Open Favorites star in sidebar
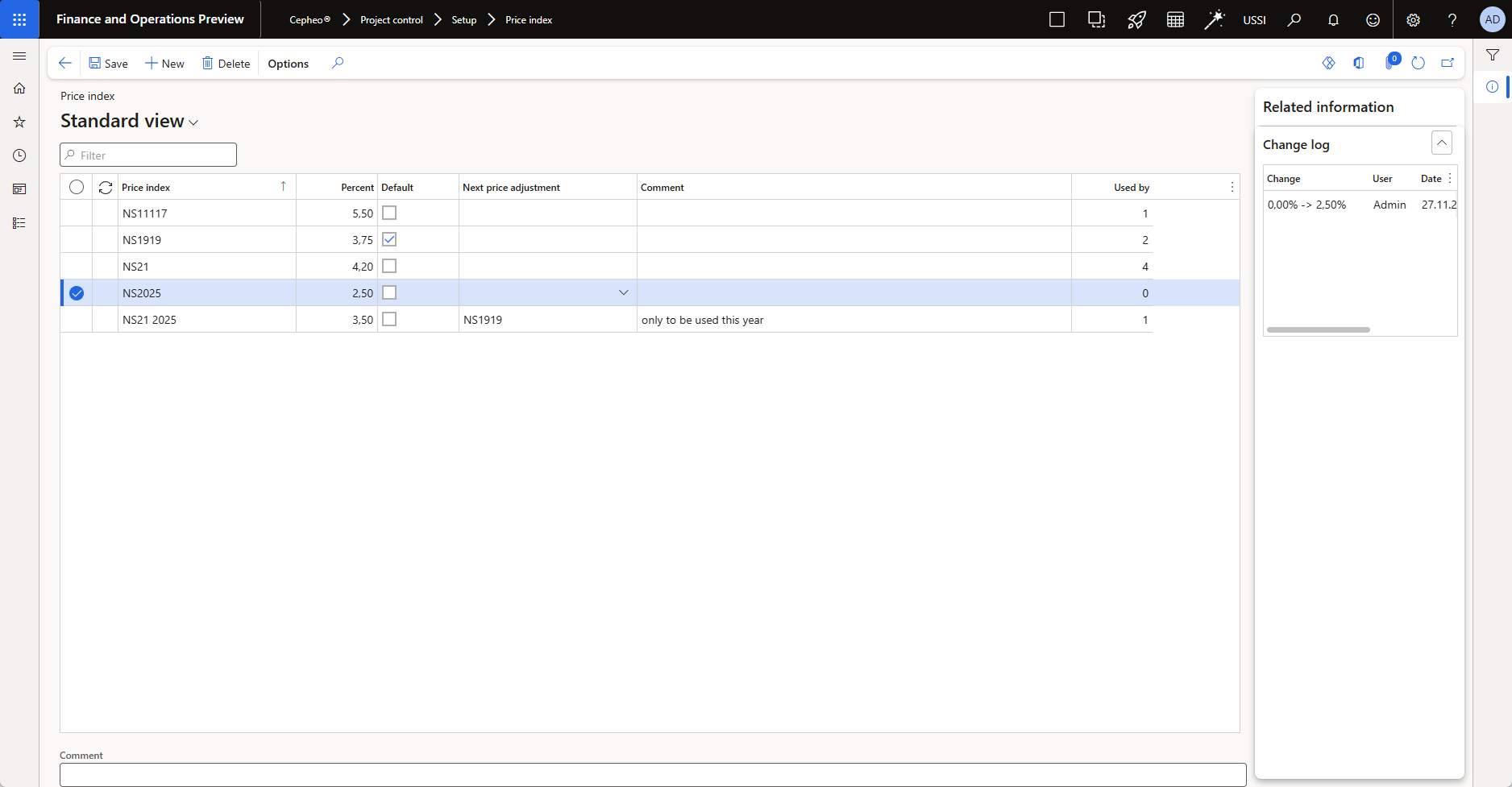1512x787 pixels. pos(19,122)
